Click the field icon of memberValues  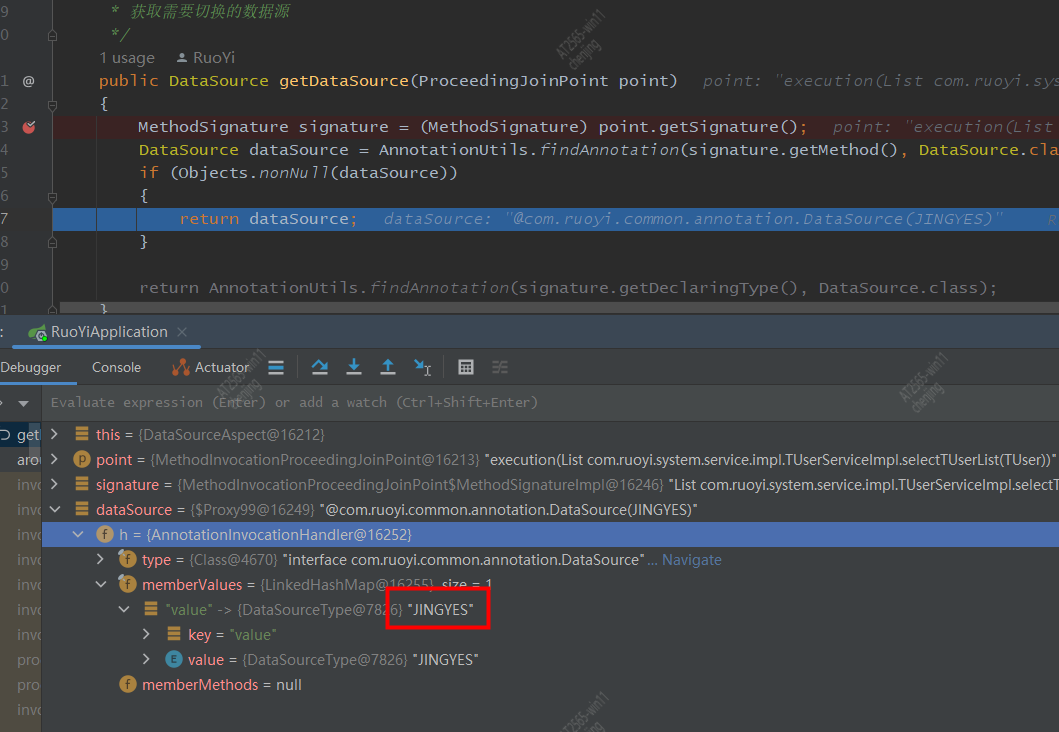pos(127,584)
